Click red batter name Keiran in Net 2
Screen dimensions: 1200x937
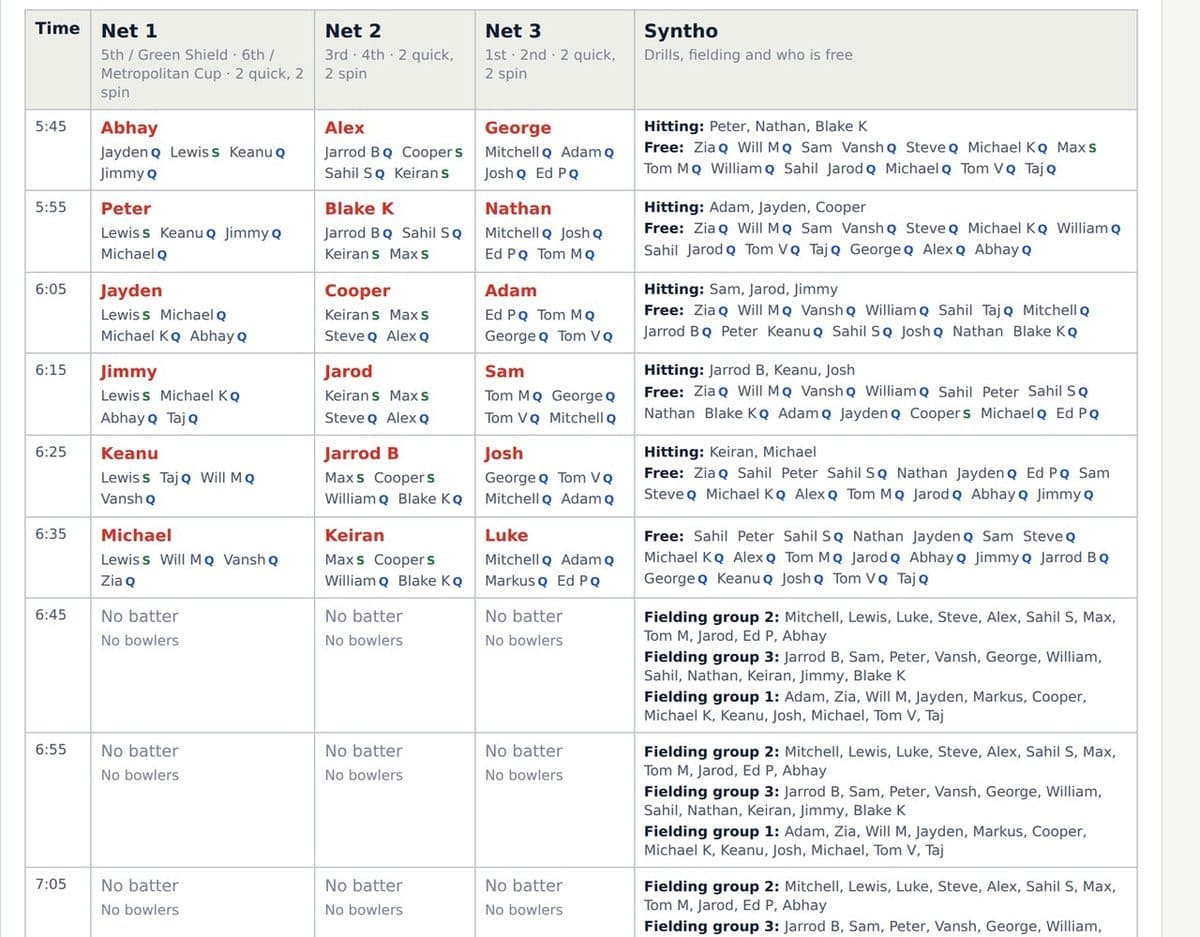(355, 535)
